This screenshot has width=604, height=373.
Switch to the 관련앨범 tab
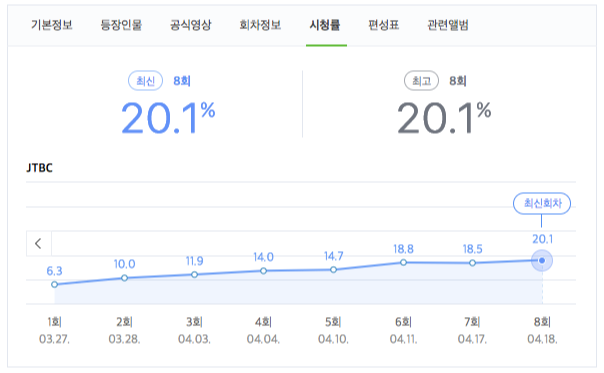point(448,25)
